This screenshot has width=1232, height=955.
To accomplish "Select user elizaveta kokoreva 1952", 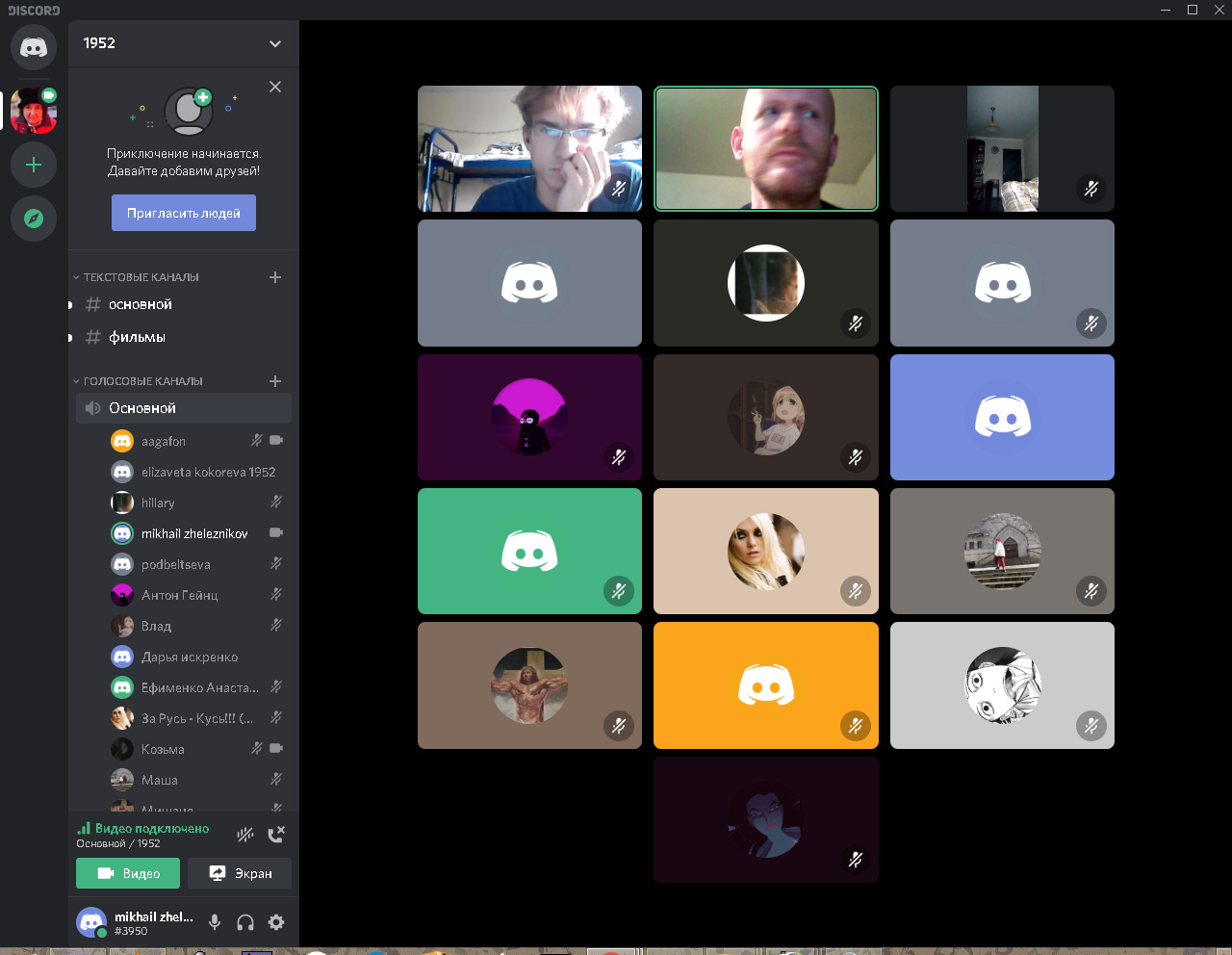I will (x=197, y=472).
